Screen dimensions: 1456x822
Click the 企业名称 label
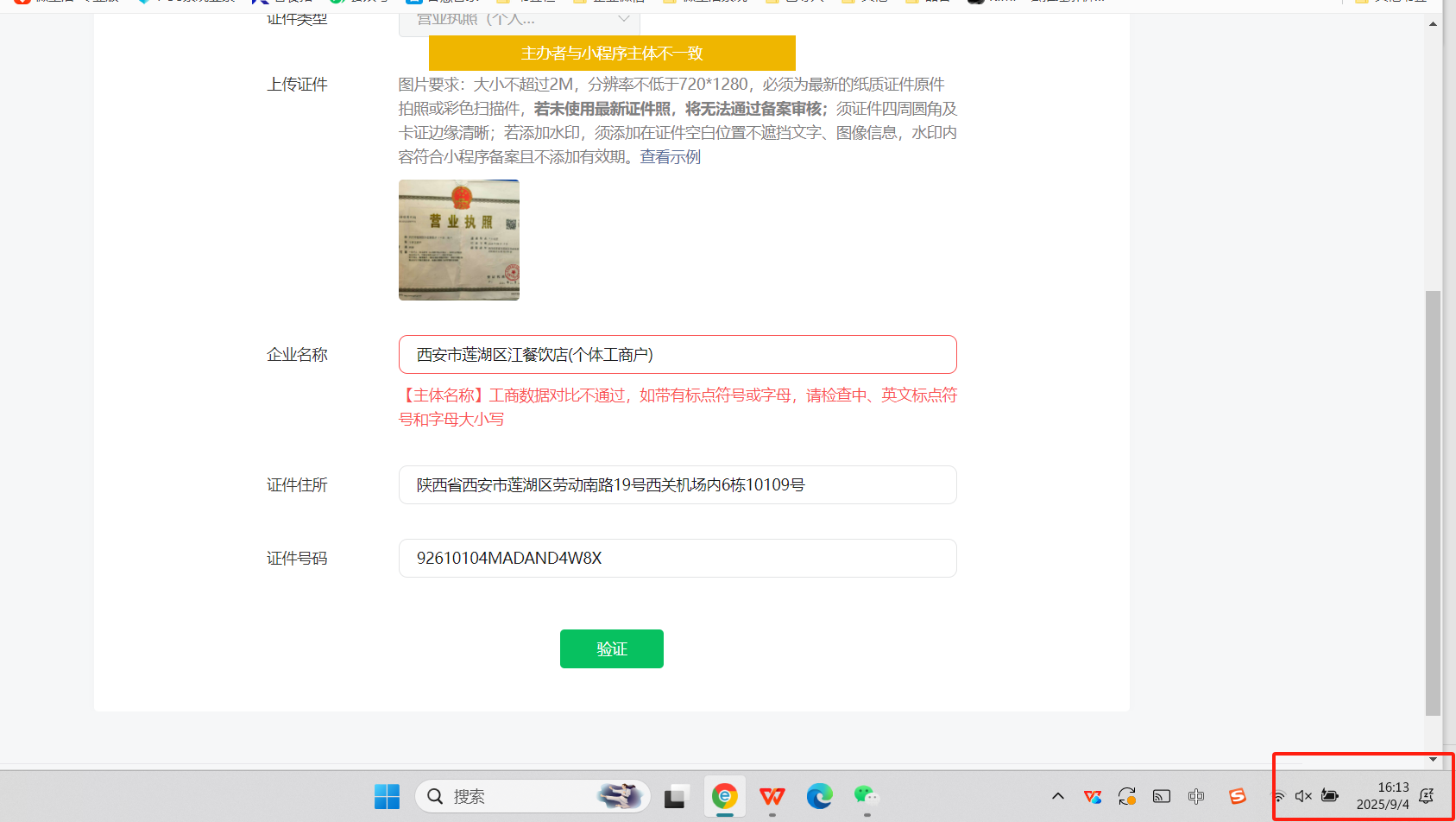pyautogui.click(x=297, y=355)
